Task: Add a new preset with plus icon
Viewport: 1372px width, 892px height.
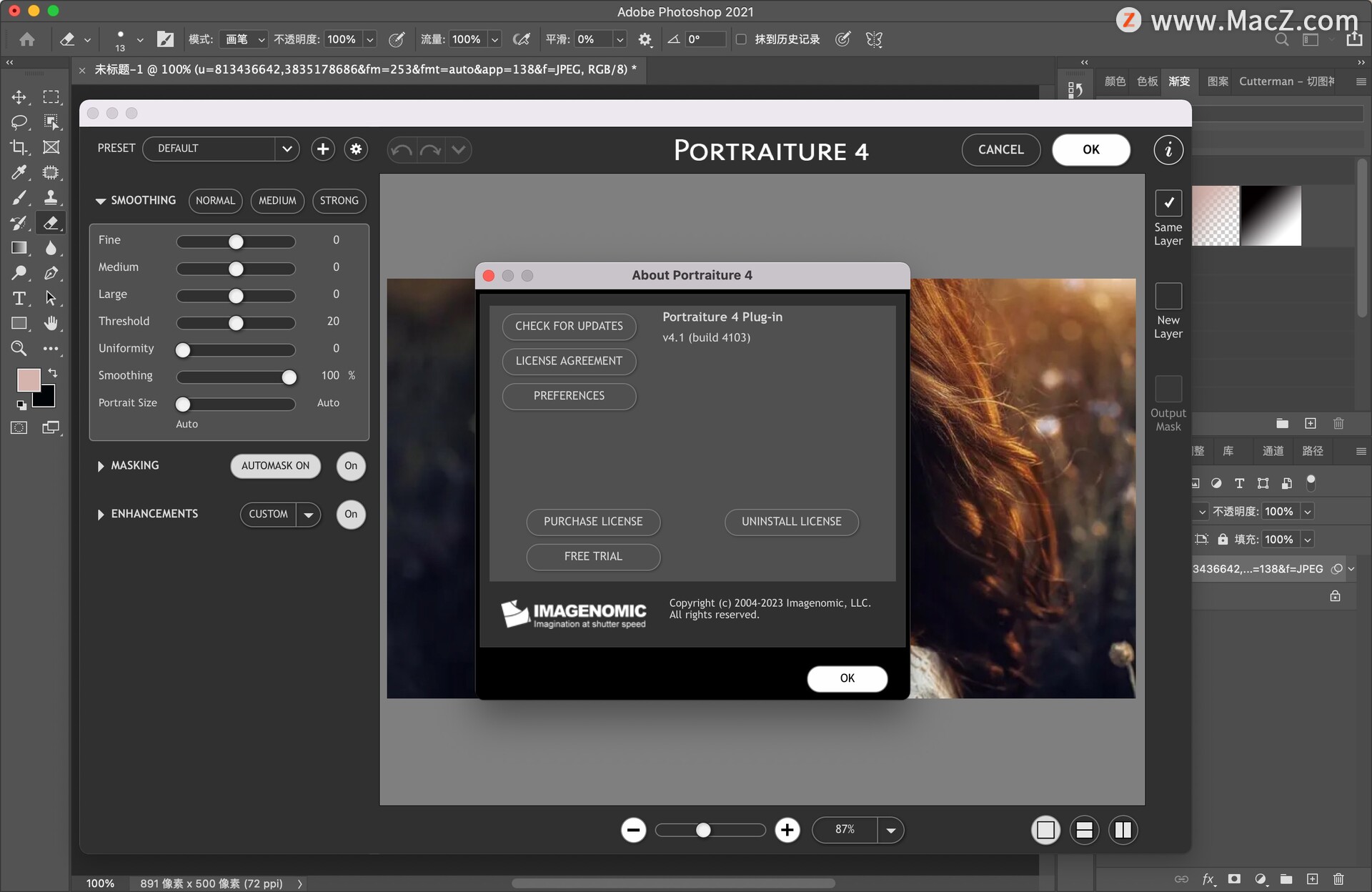Action: [323, 149]
